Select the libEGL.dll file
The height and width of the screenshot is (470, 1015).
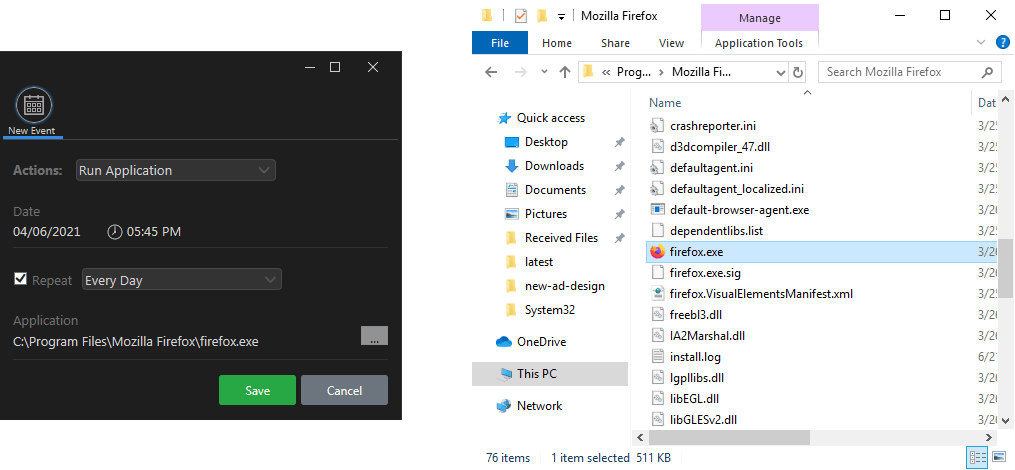click(695, 399)
